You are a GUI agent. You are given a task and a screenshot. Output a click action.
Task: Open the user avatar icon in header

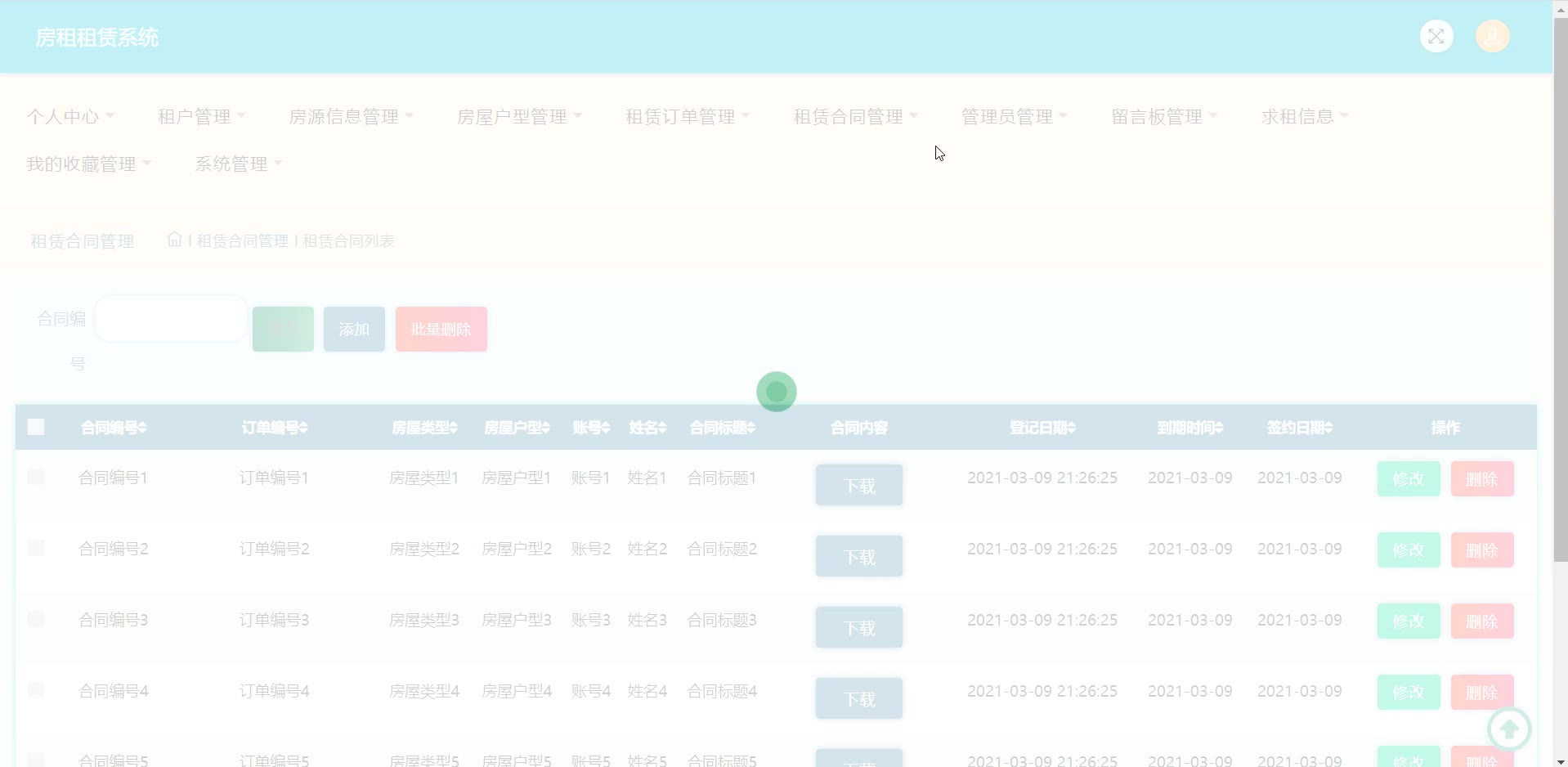[x=1493, y=36]
